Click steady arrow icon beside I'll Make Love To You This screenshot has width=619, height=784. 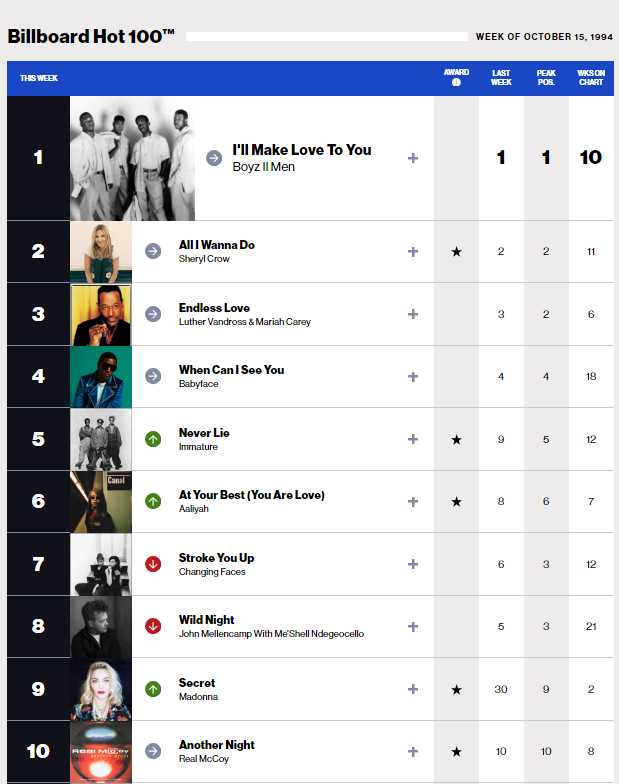tap(214, 158)
